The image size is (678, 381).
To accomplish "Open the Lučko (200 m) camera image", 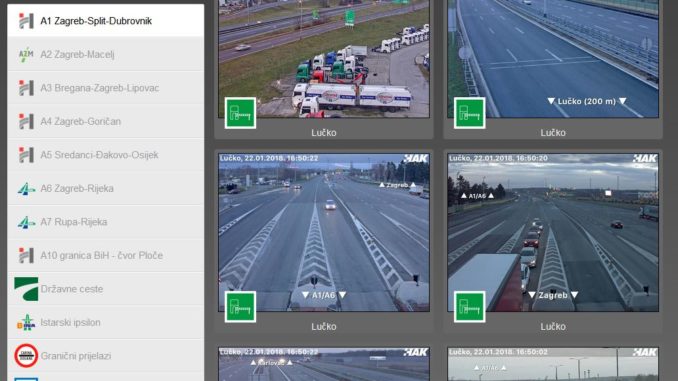I will click(x=553, y=58).
